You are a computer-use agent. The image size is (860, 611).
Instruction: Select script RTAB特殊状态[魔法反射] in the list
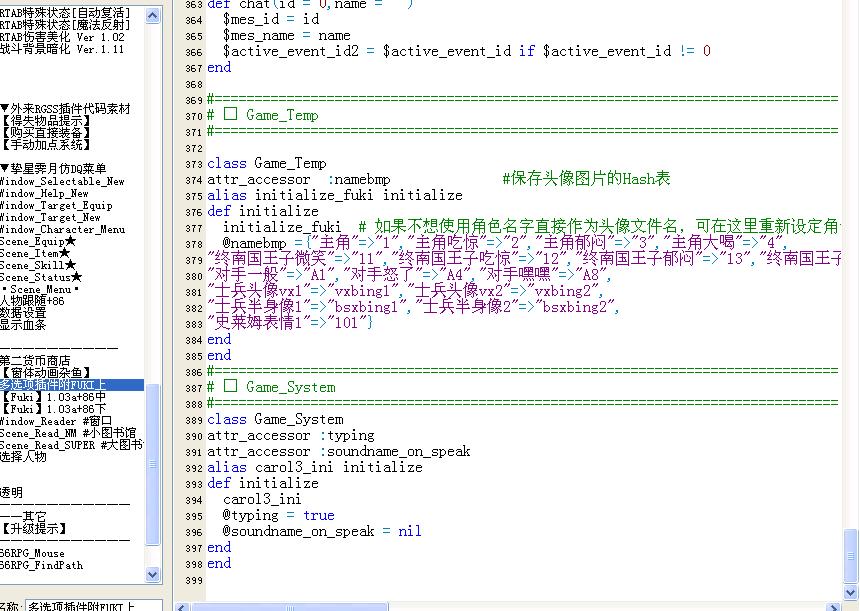point(65,25)
